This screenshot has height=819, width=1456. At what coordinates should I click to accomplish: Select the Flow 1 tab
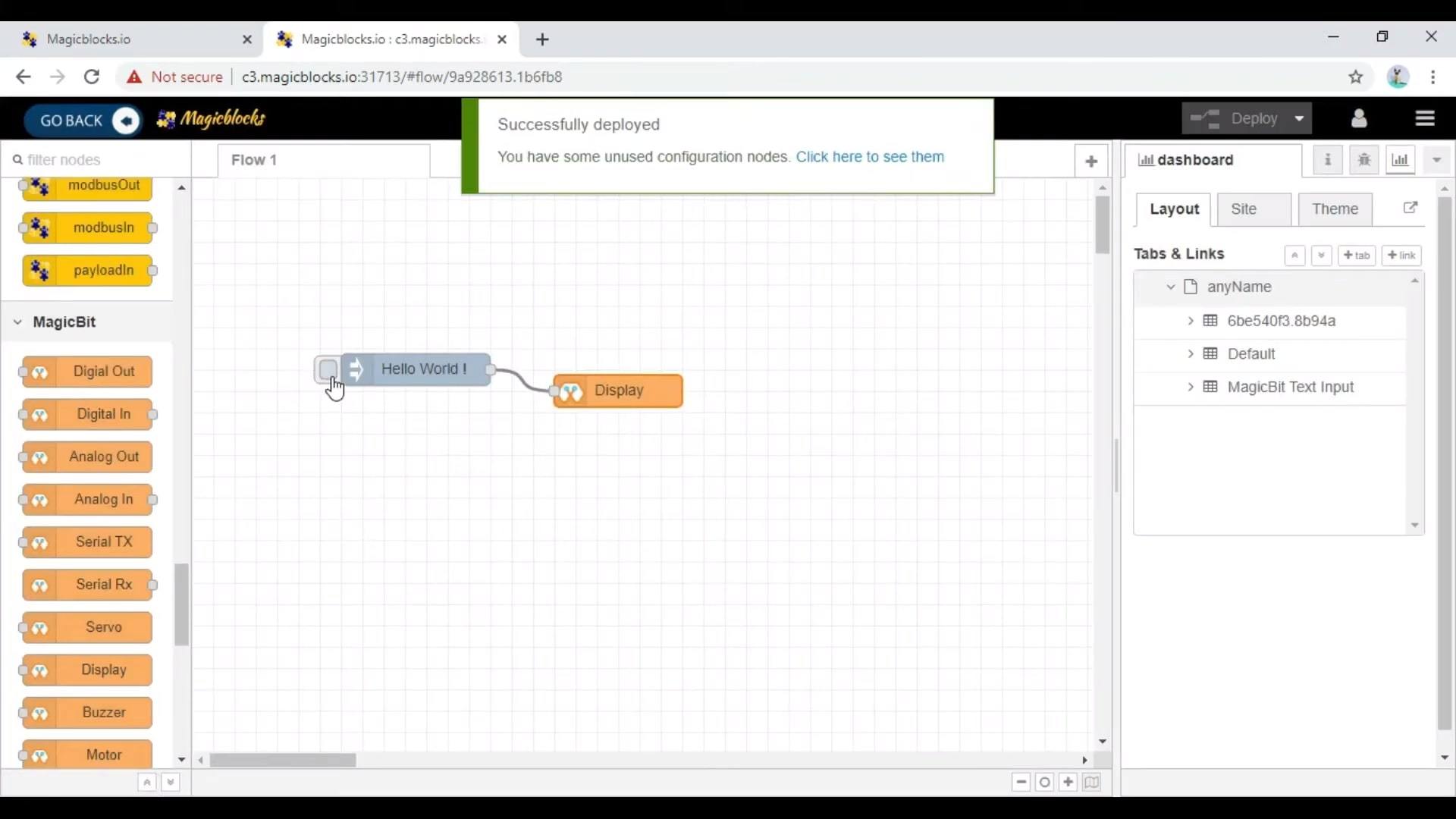point(324,160)
